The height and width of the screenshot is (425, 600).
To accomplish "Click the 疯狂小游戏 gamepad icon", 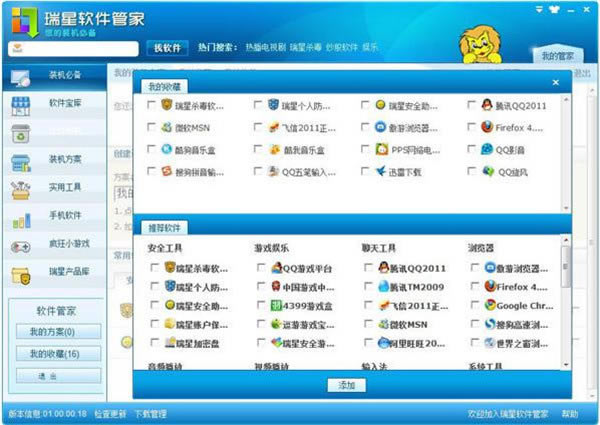I will click(20, 246).
